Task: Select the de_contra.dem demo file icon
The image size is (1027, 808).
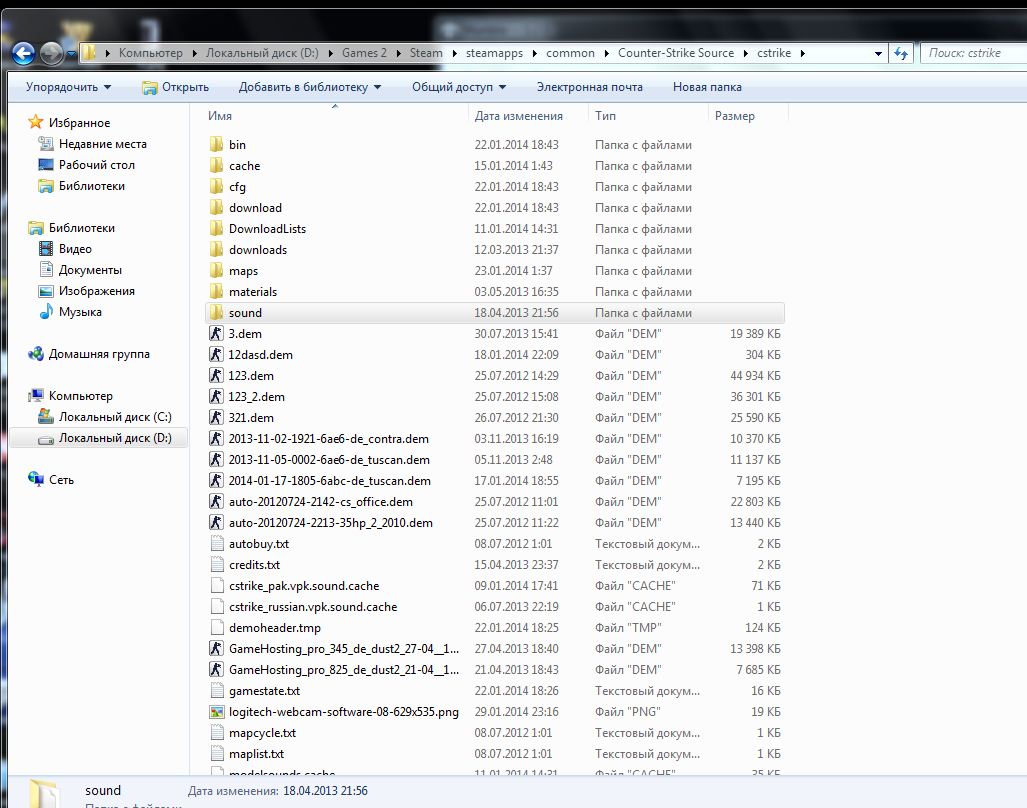Action: point(216,438)
